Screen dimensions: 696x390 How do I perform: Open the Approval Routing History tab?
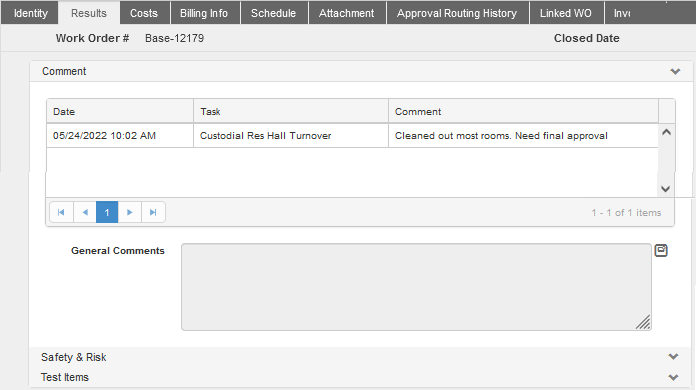tap(457, 13)
